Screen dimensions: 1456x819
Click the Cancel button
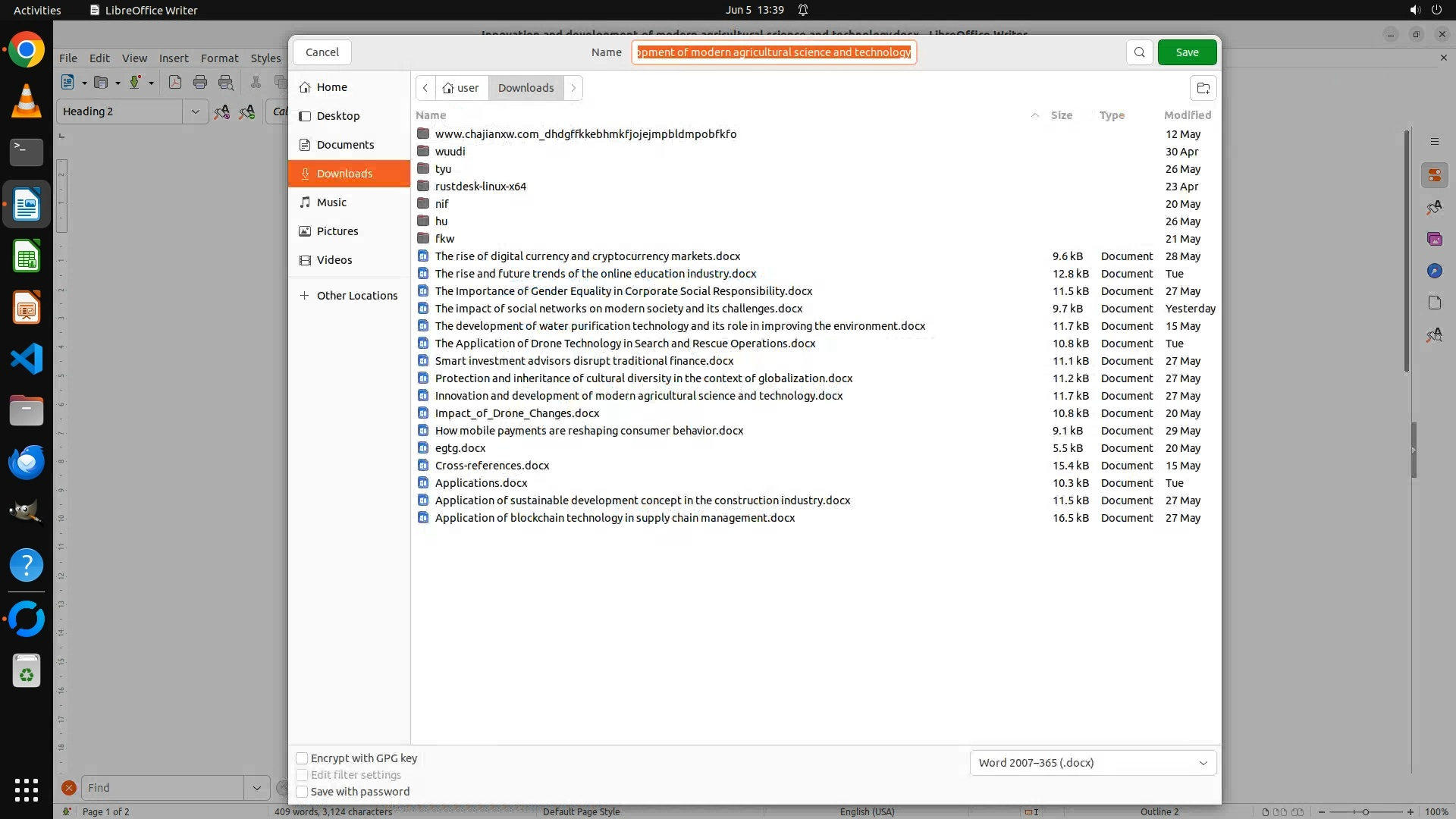tap(322, 52)
